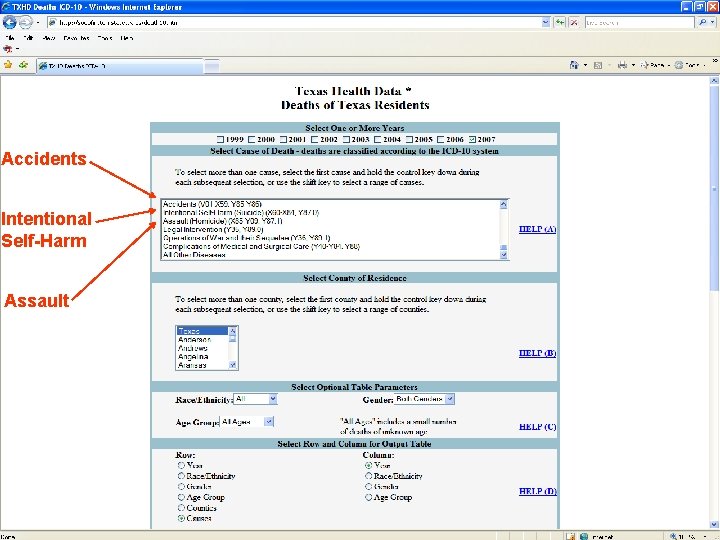Open HELP (D) link

(x=537, y=491)
